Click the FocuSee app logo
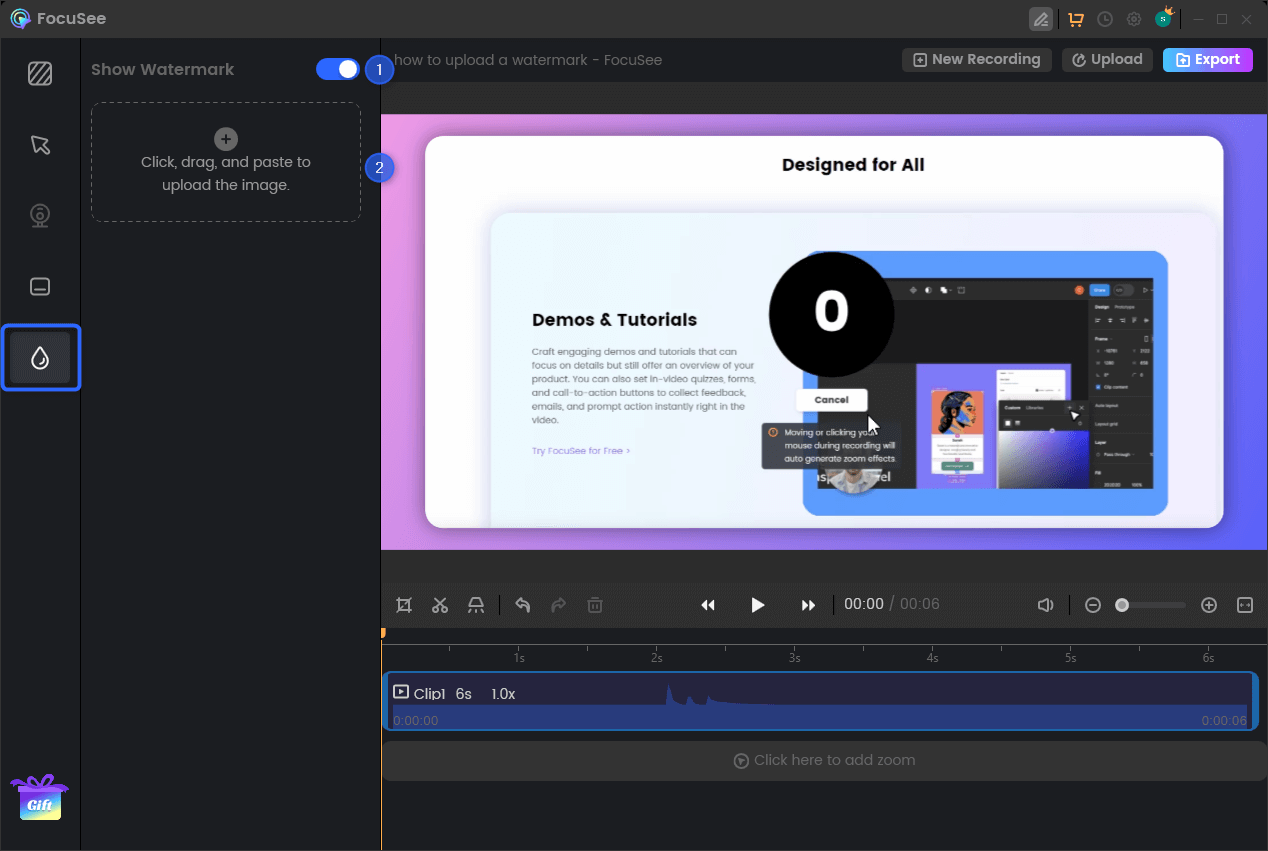The image size is (1268, 851). (20, 19)
